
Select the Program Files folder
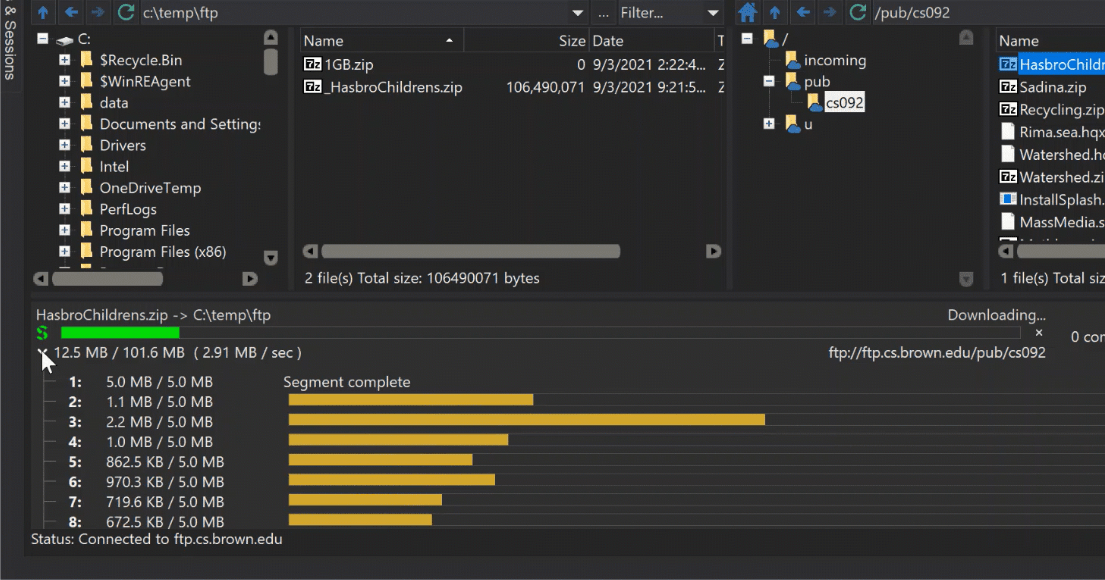(x=144, y=230)
